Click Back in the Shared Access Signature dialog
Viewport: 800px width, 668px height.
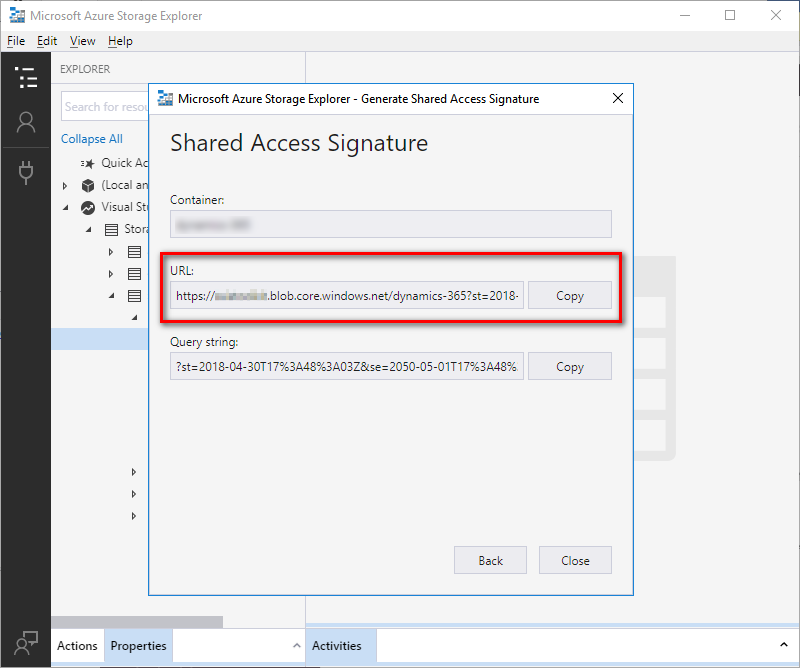(490, 560)
